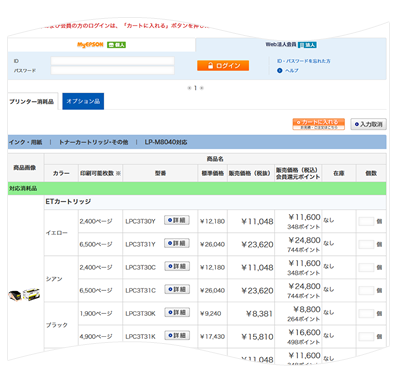Click the orange ログイン button
Image resolution: width=400 pixels, height=380 pixels.
223,66
